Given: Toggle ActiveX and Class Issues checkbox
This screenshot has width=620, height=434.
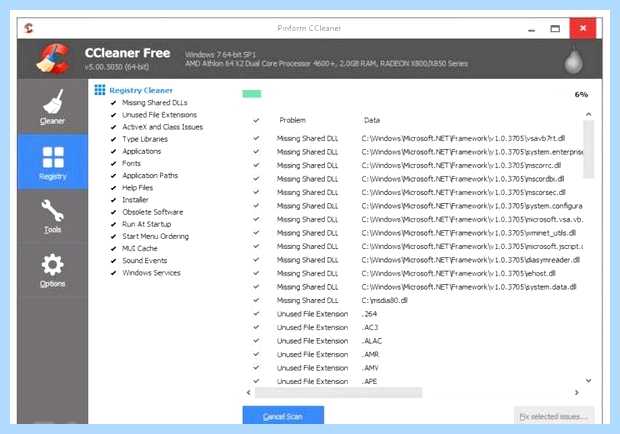Looking at the screenshot, I should pyautogui.click(x=113, y=127).
